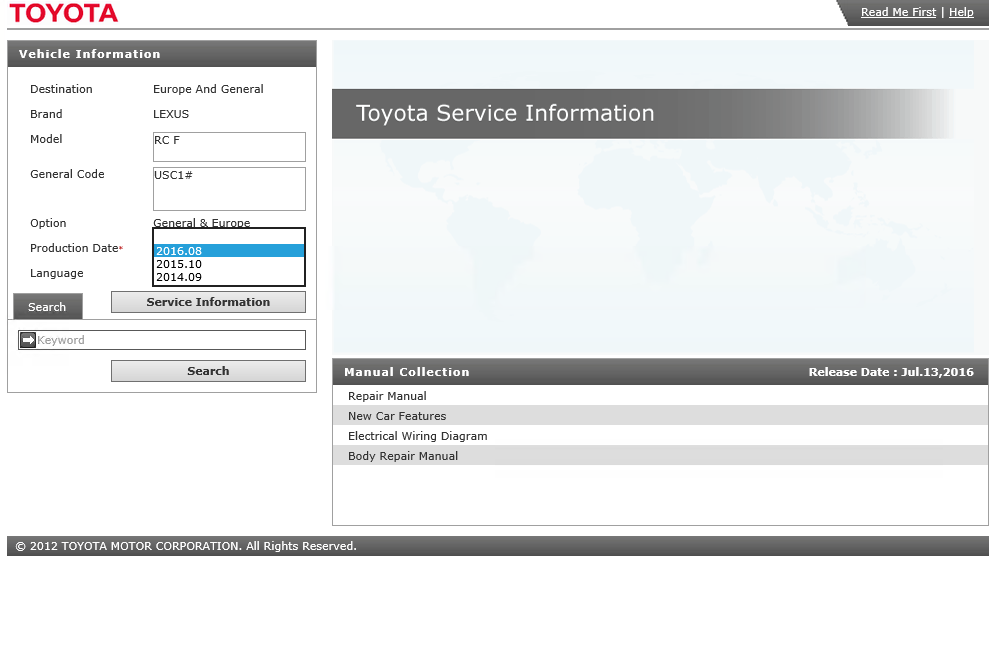Choose production date 2014.09
This screenshot has width=997, height=649.
[x=229, y=277]
